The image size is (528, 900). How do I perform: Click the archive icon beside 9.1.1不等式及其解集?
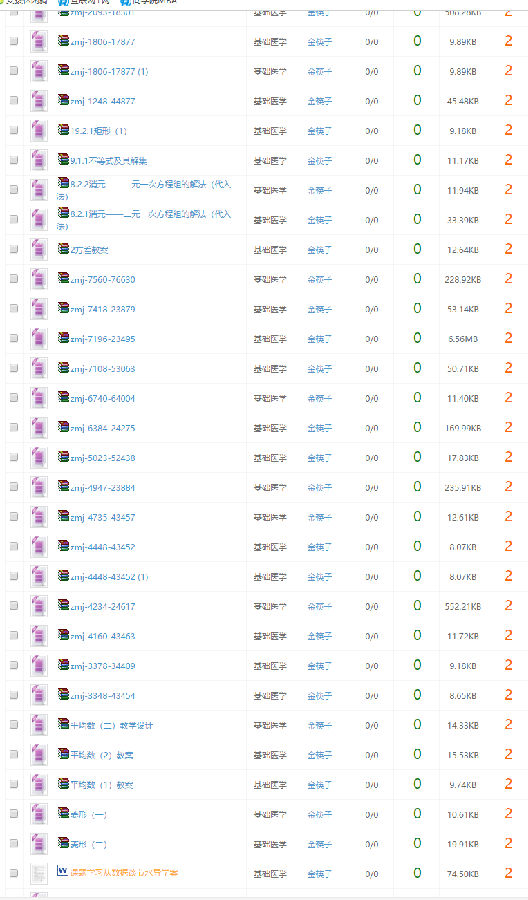click(63, 160)
